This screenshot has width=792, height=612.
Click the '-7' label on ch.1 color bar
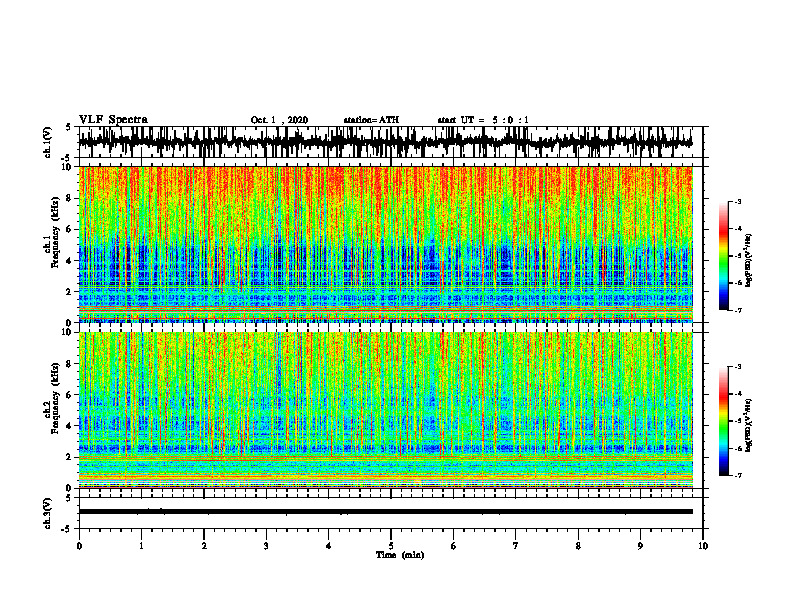click(x=737, y=310)
